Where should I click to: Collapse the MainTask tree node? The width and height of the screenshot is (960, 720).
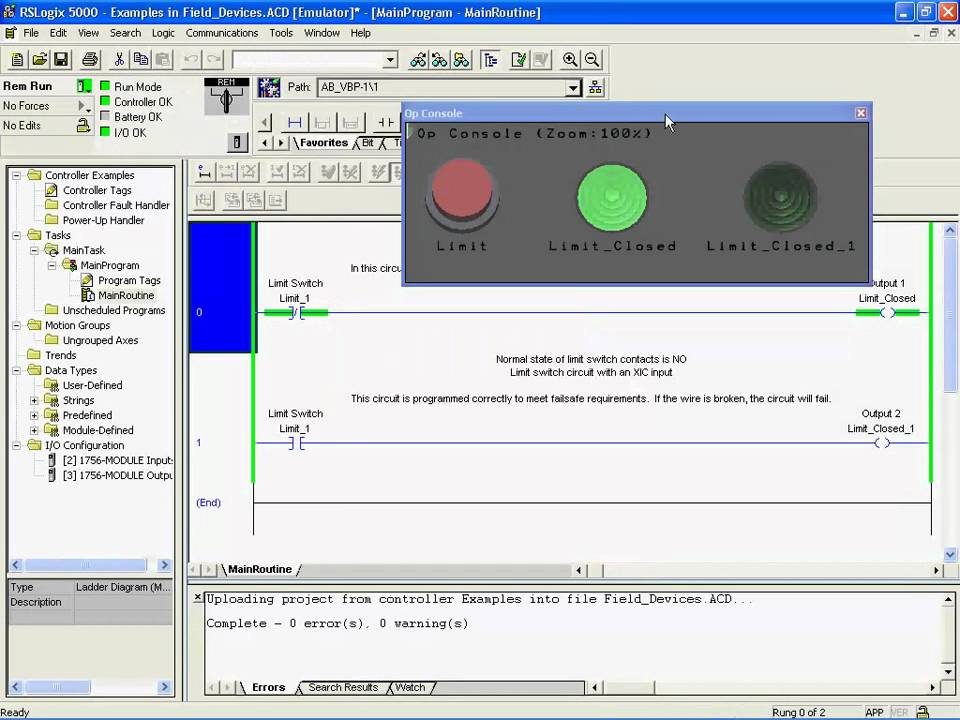point(34,250)
